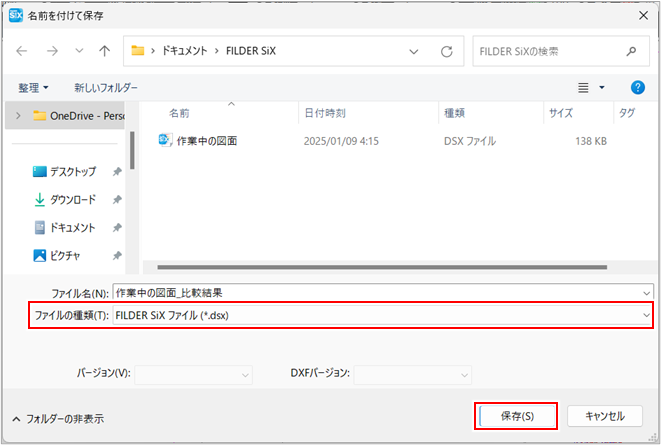Screen dimensions: 661x445
Task: Expand the OneDrive tree node
Action: 16,115
